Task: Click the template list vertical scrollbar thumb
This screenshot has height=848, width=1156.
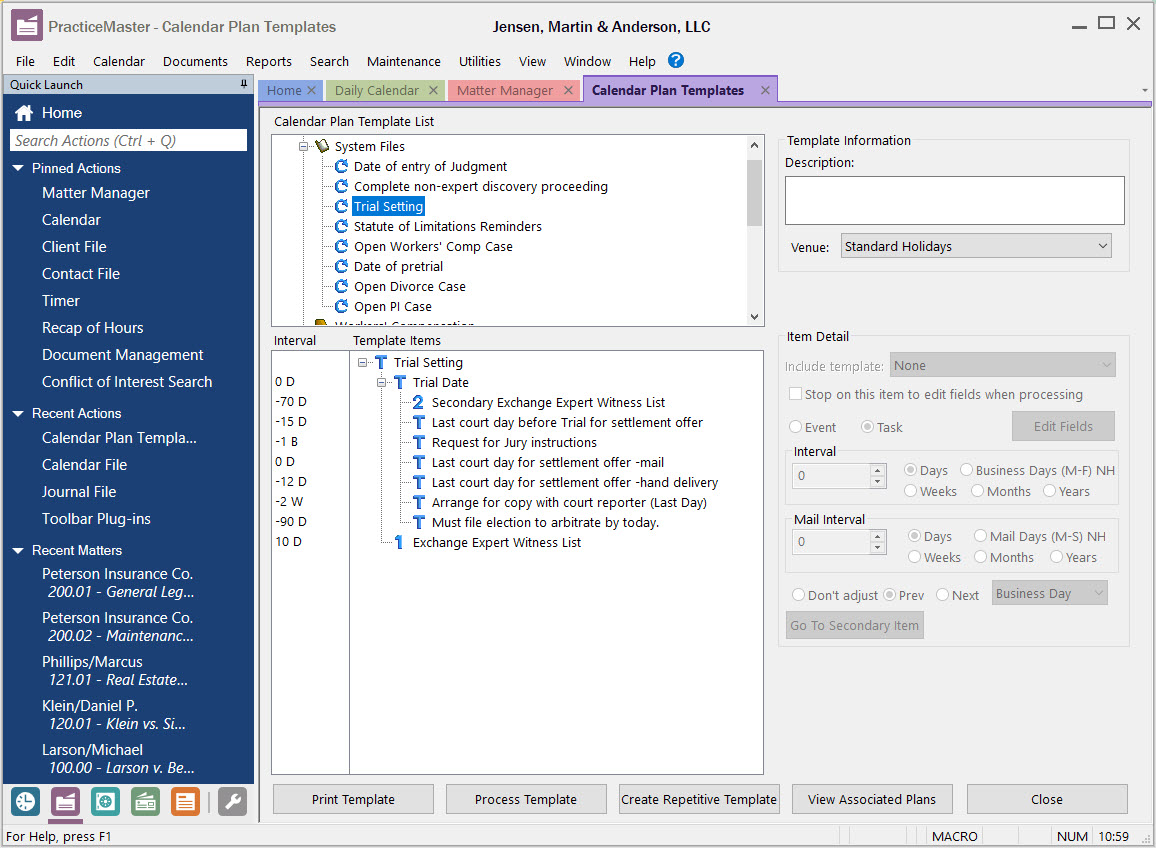Action: [x=753, y=193]
